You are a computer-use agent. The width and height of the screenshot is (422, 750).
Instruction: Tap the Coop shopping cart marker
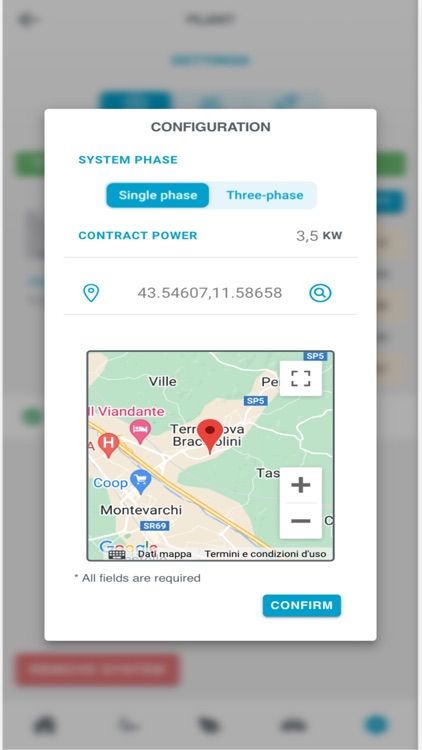(x=141, y=482)
